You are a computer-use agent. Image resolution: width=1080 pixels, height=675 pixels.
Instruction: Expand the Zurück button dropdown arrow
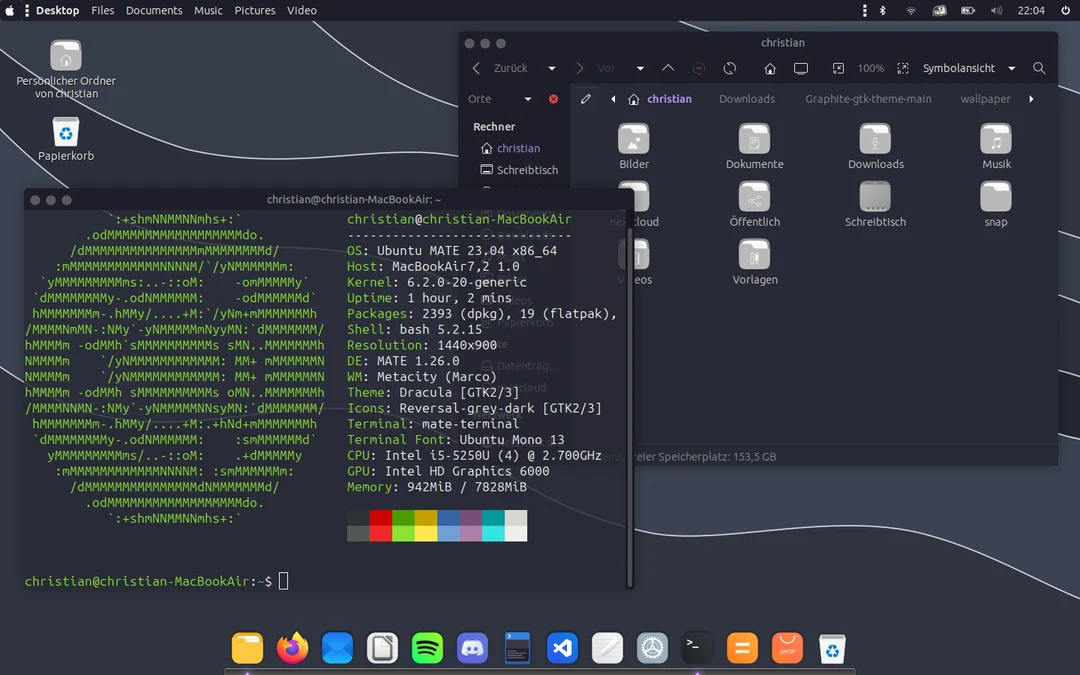[550, 68]
